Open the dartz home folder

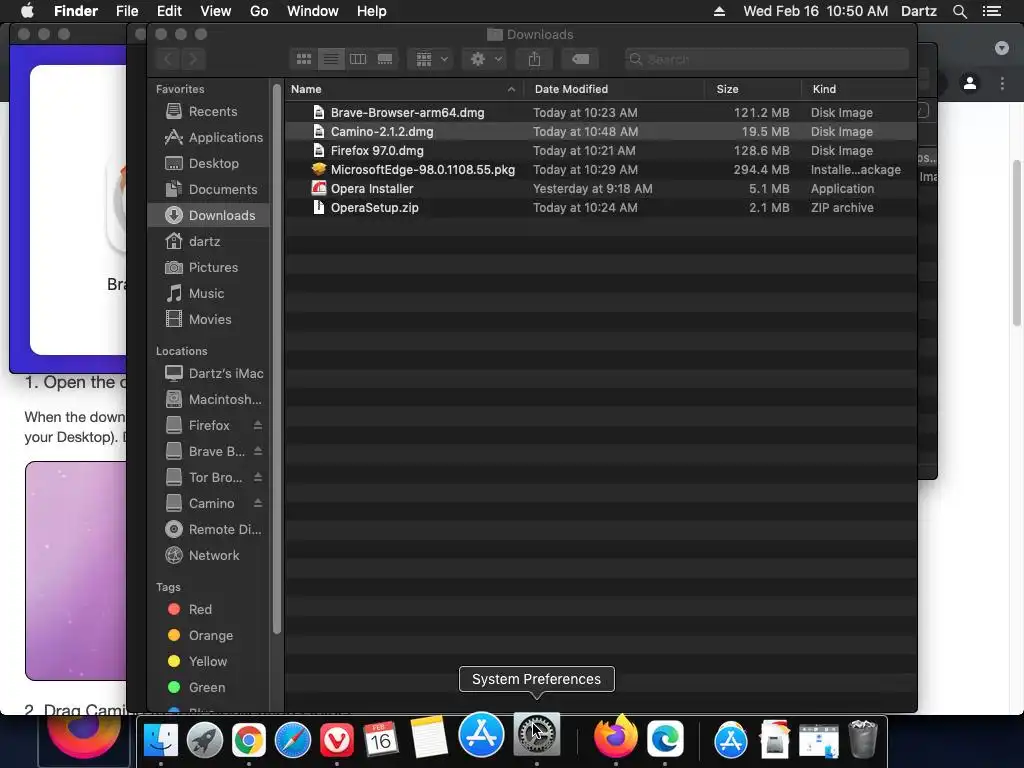pyautogui.click(x=208, y=242)
